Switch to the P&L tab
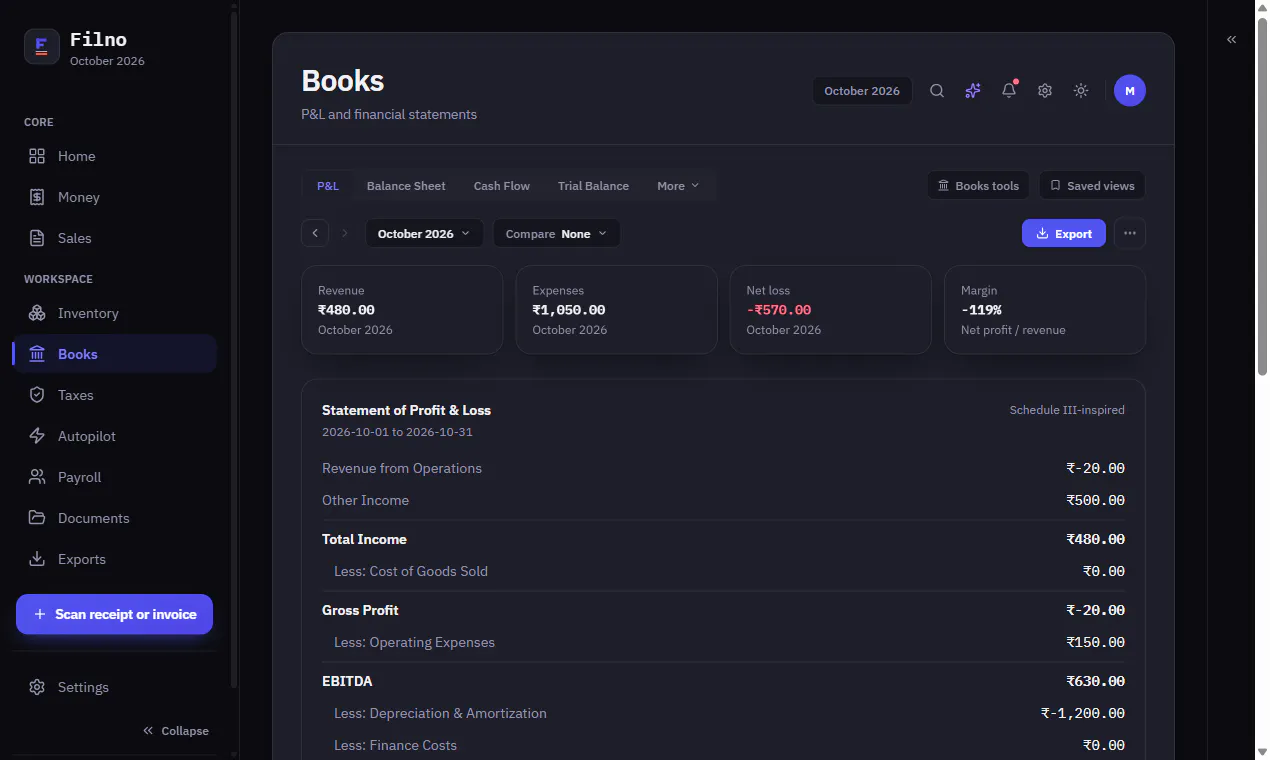Image resolution: width=1270 pixels, height=760 pixels. click(328, 186)
